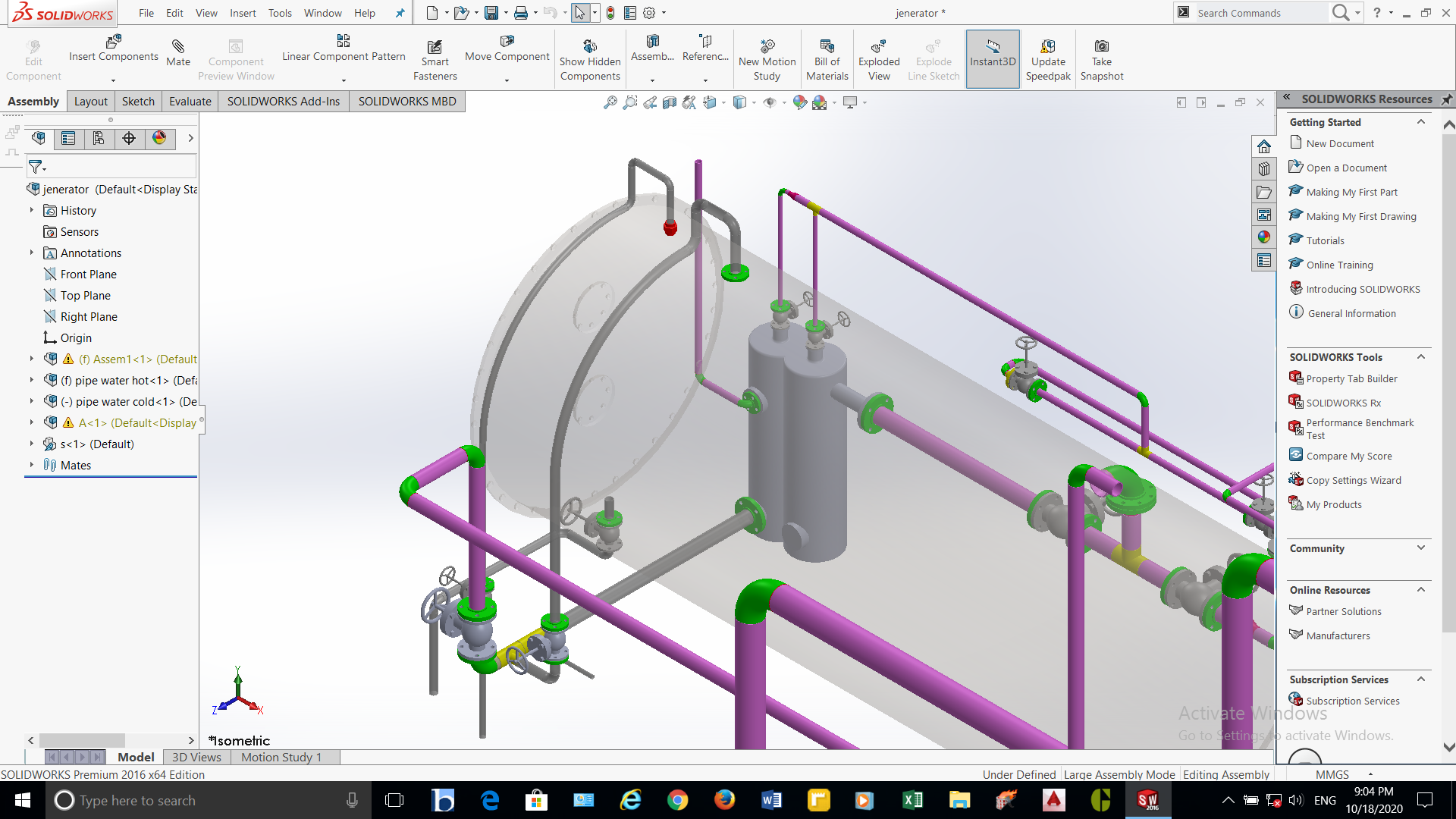The width and height of the screenshot is (1456, 819).
Task: Click the Search Commands field
Action: pyautogui.click(x=1259, y=13)
